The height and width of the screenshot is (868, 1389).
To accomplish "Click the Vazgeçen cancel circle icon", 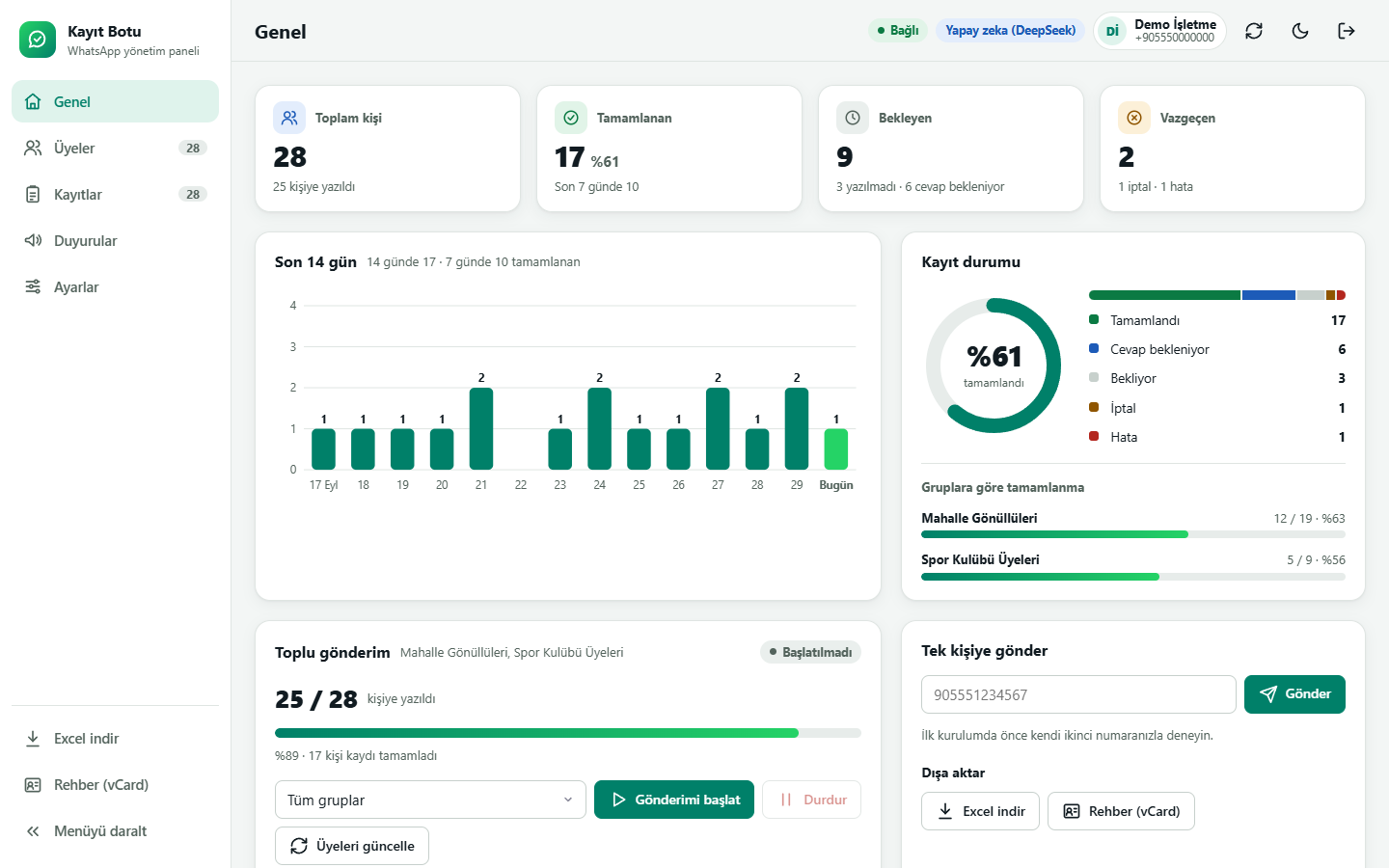I will coord(1134,118).
